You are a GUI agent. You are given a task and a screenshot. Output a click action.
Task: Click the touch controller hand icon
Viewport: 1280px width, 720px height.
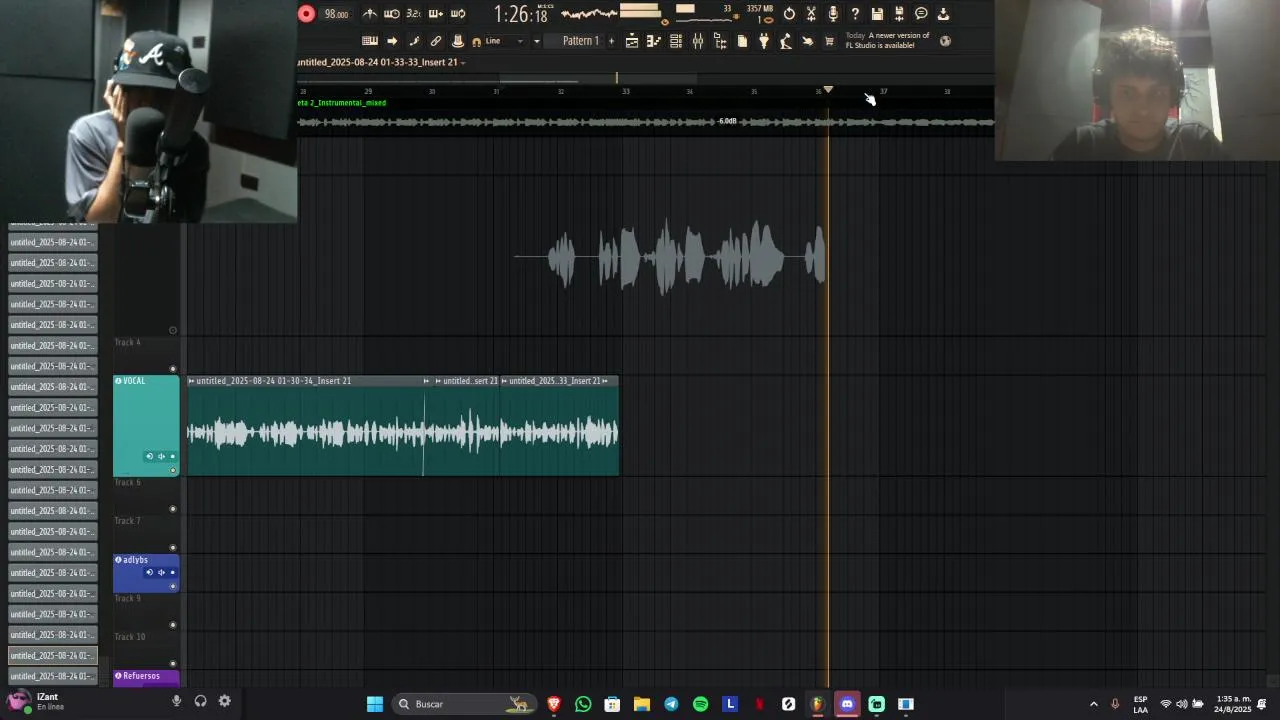pyautogui.click(x=808, y=41)
